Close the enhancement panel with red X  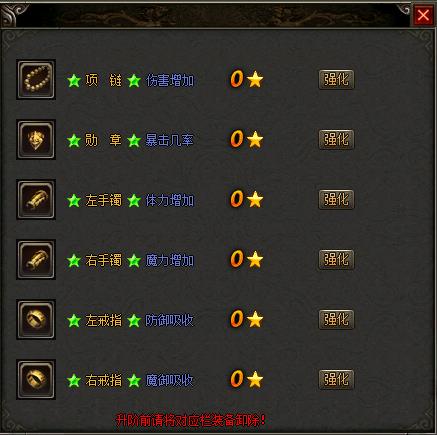pyautogui.click(x=423, y=15)
